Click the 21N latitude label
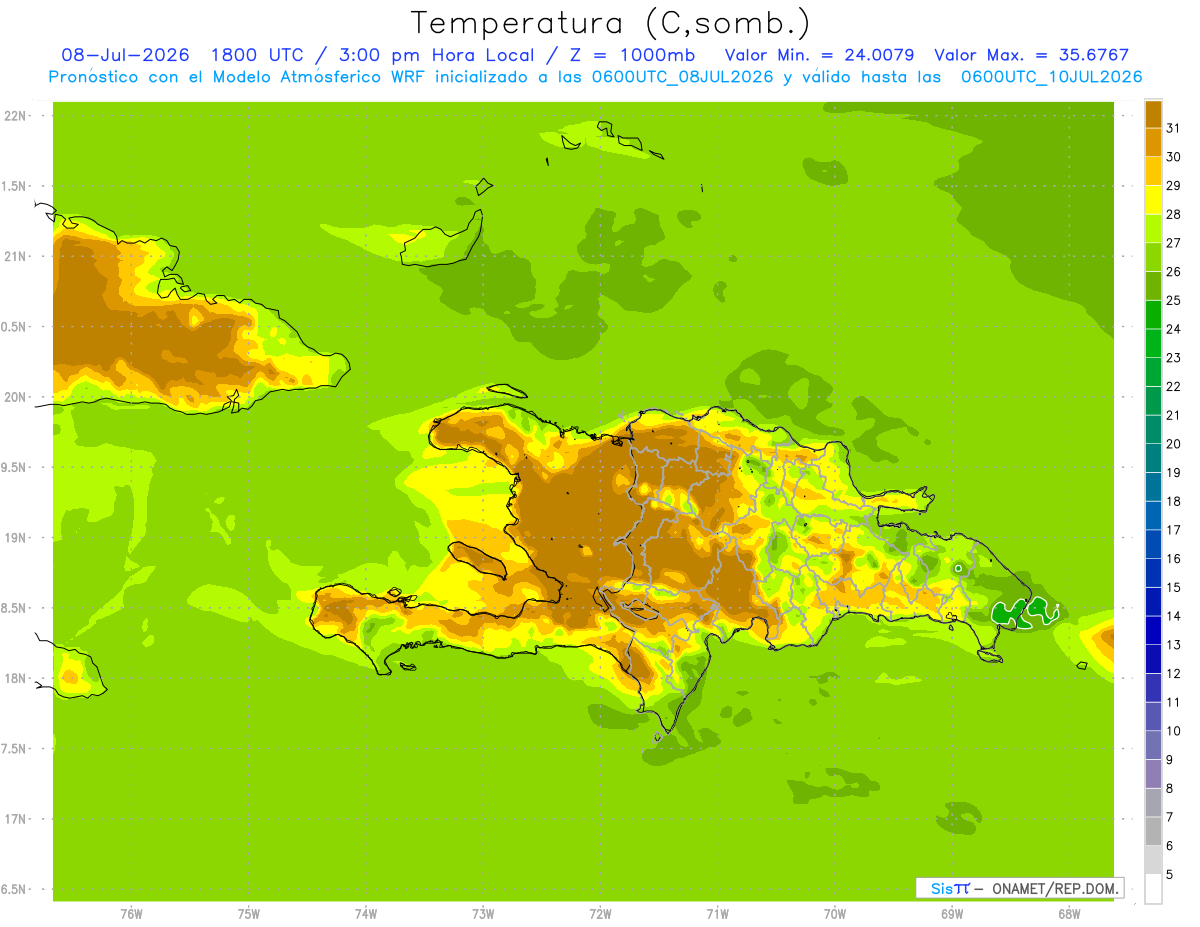1200x927 pixels. pyautogui.click(x=15, y=256)
